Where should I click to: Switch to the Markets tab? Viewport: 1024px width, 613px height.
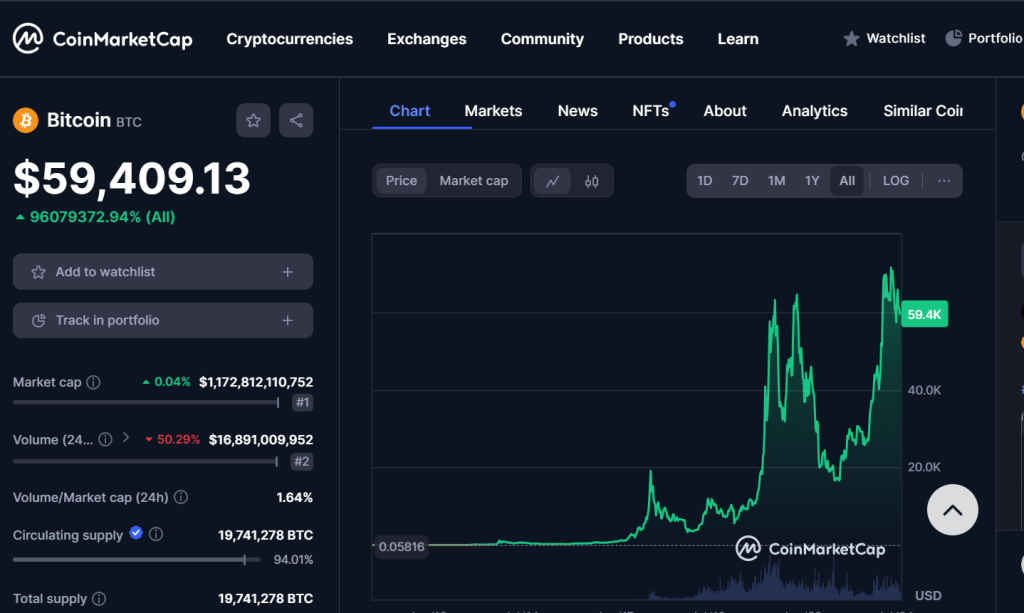pos(493,111)
